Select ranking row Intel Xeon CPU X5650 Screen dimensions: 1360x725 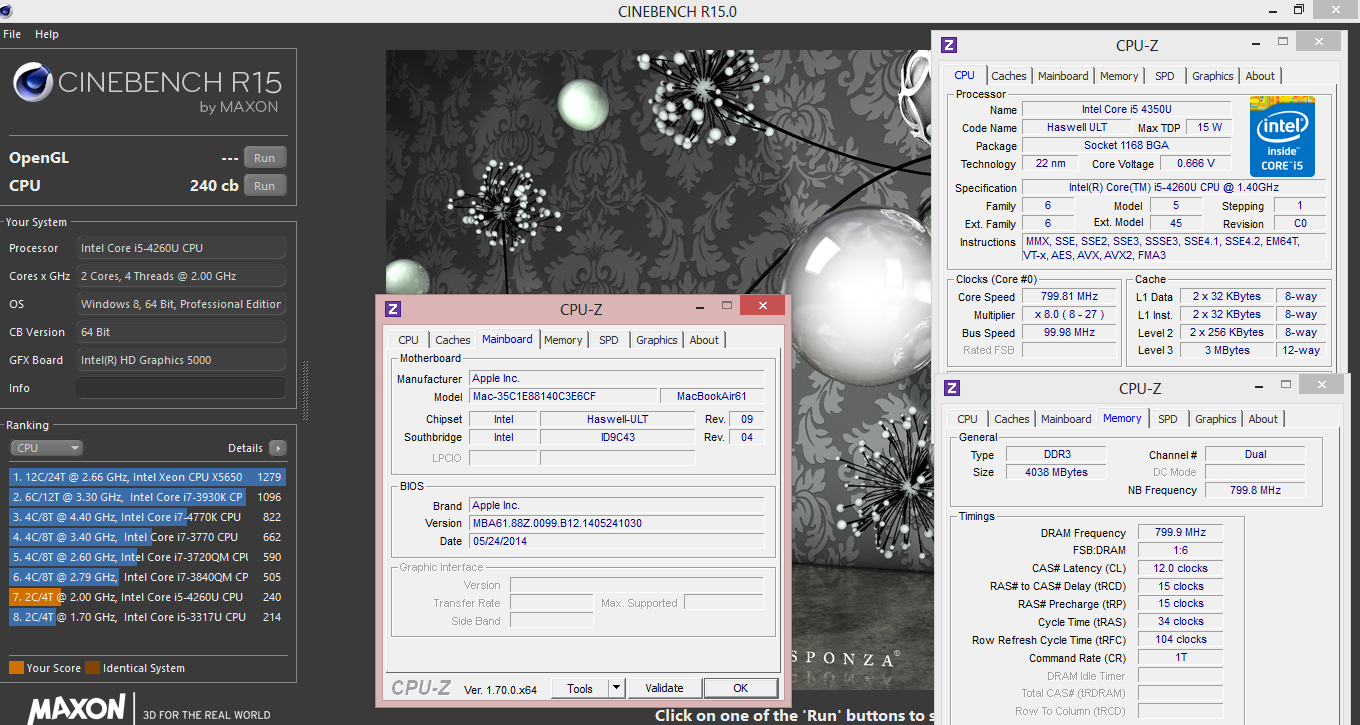tap(148, 477)
